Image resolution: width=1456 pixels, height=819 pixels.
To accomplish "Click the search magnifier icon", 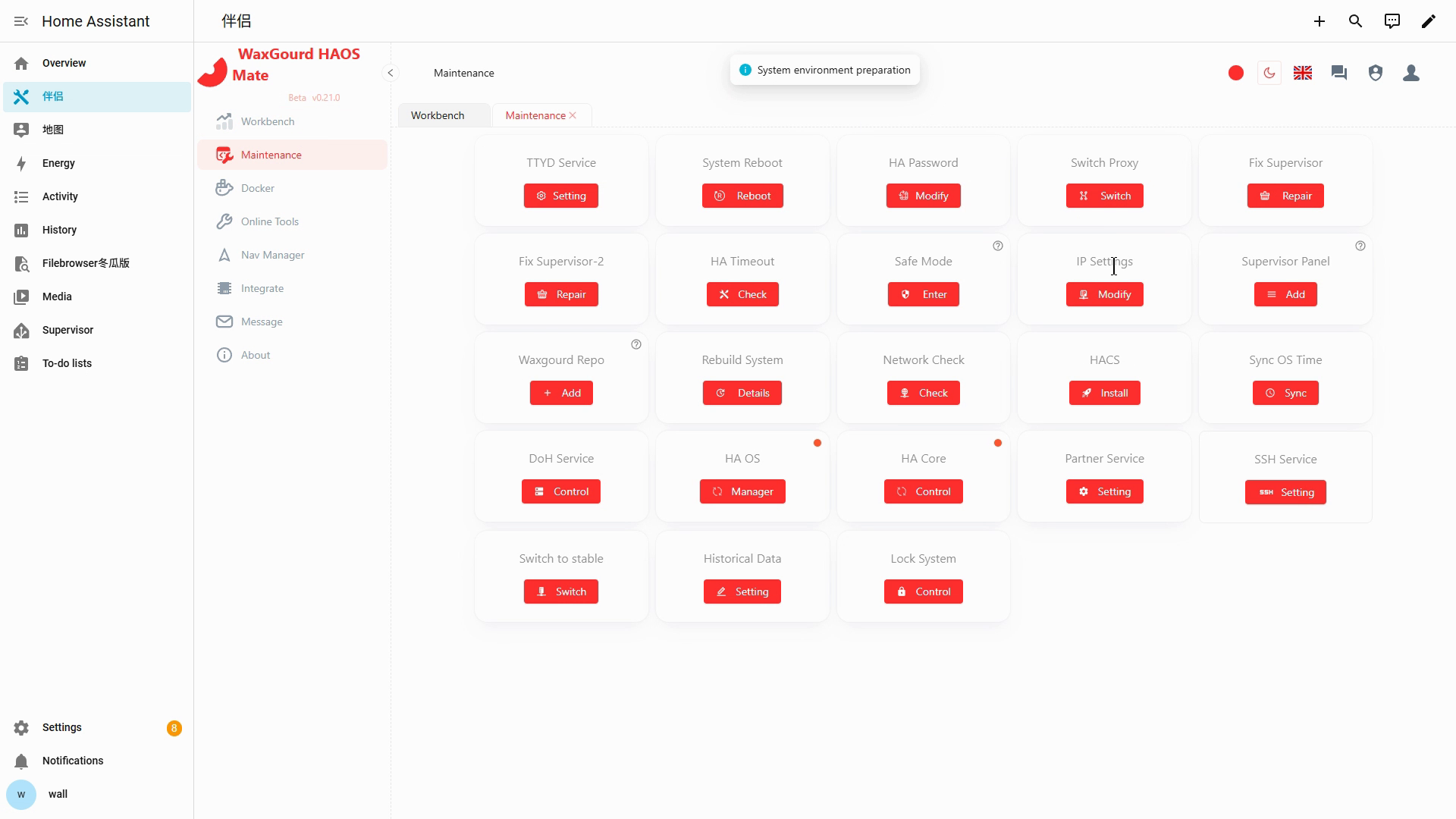I will pyautogui.click(x=1356, y=21).
